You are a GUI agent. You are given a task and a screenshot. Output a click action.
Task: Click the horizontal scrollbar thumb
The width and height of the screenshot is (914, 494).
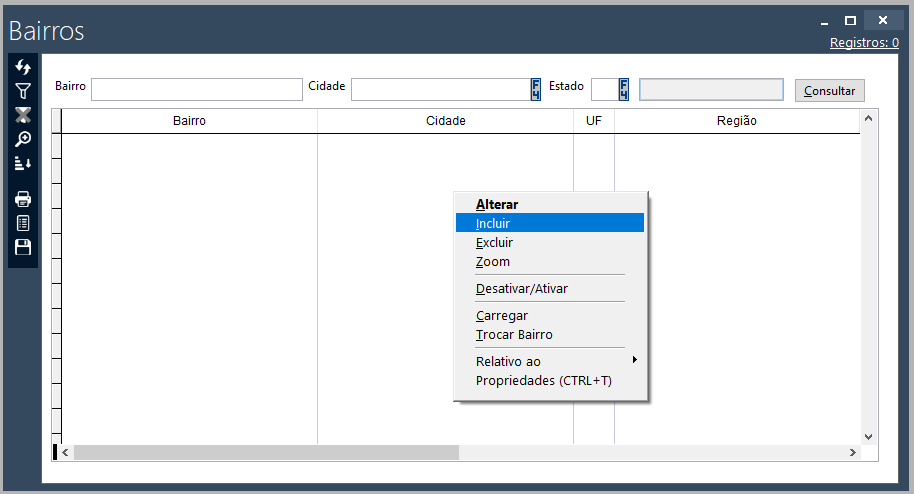(x=266, y=453)
